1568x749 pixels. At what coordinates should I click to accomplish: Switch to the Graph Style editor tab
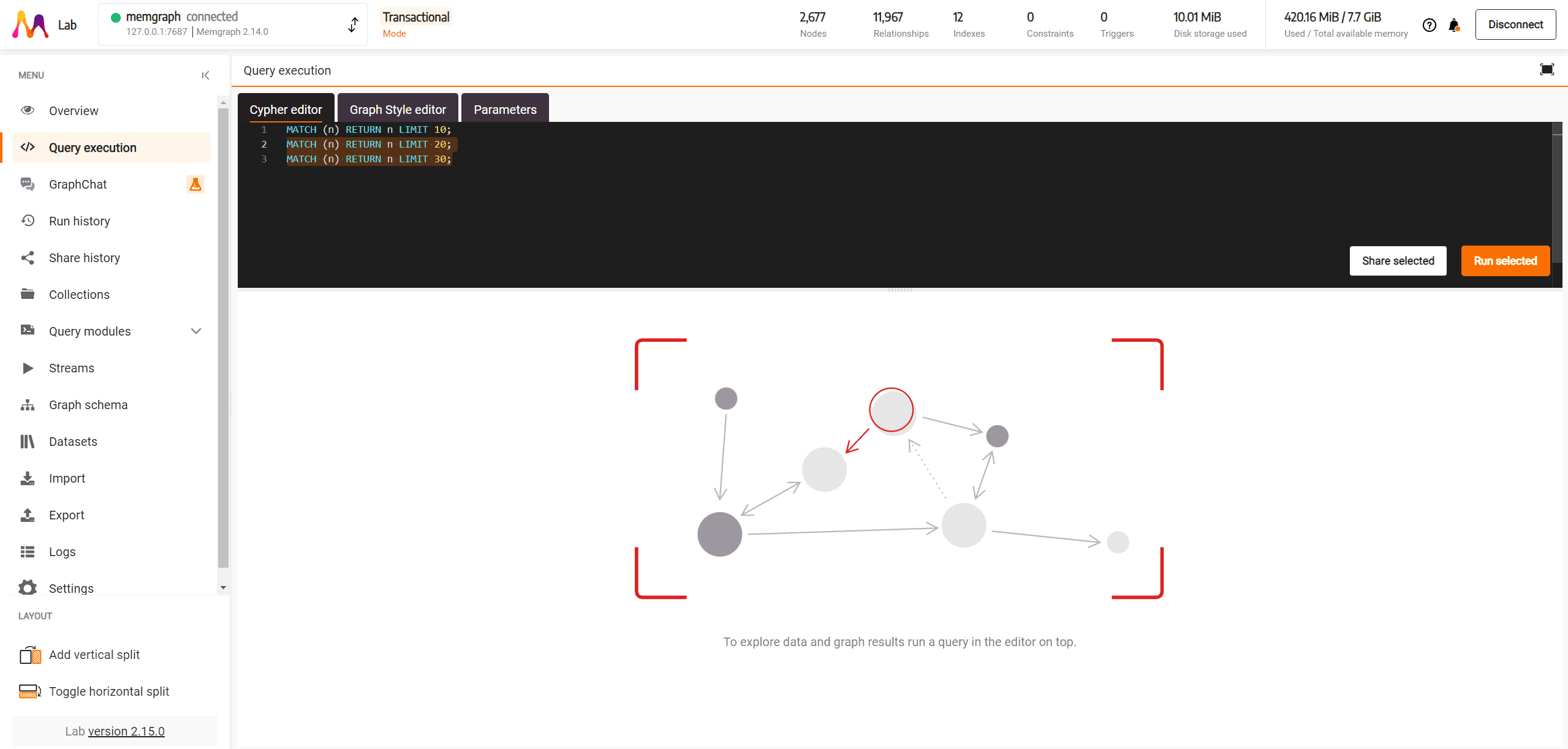(397, 110)
